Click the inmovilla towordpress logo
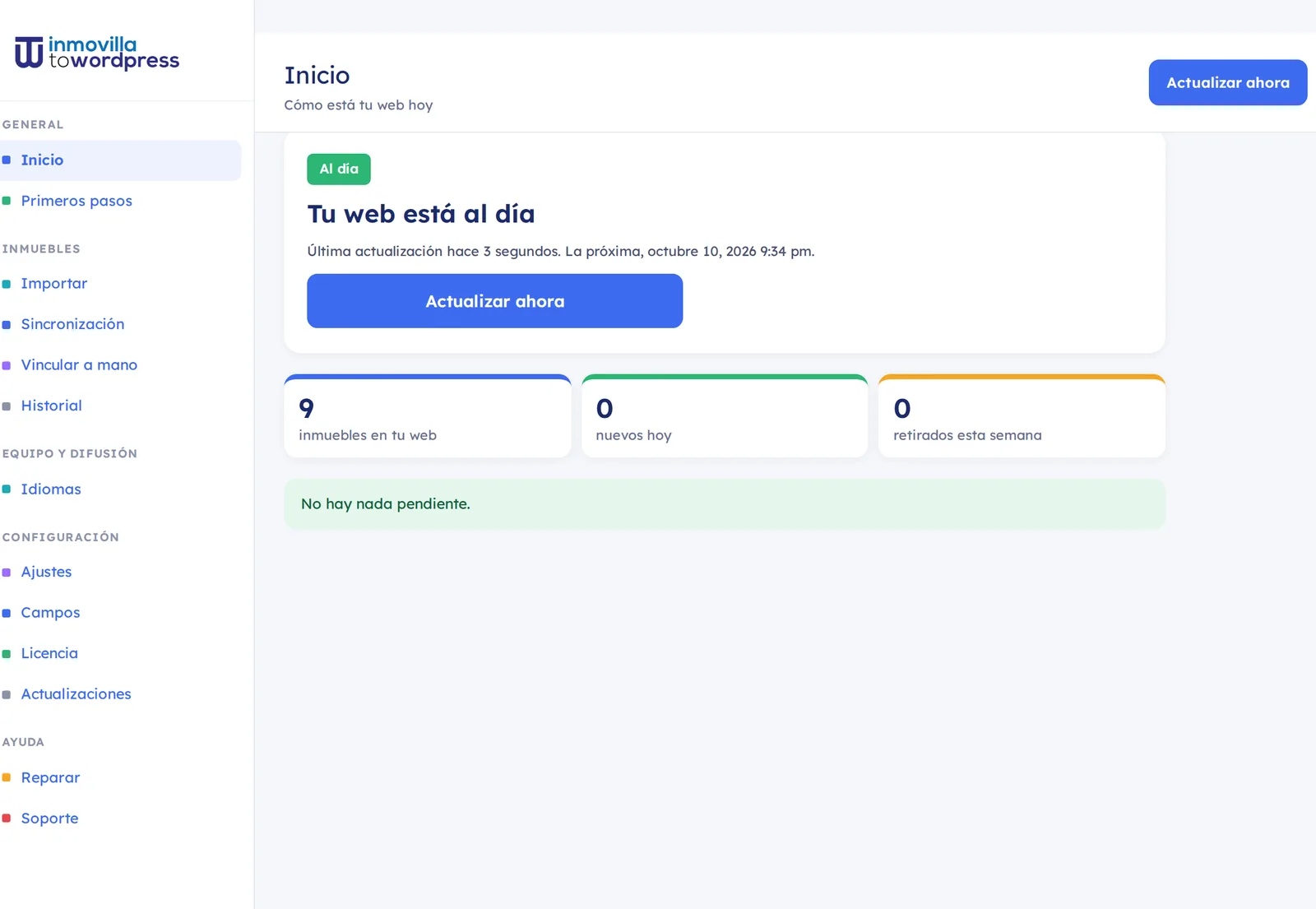 point(97,53)
